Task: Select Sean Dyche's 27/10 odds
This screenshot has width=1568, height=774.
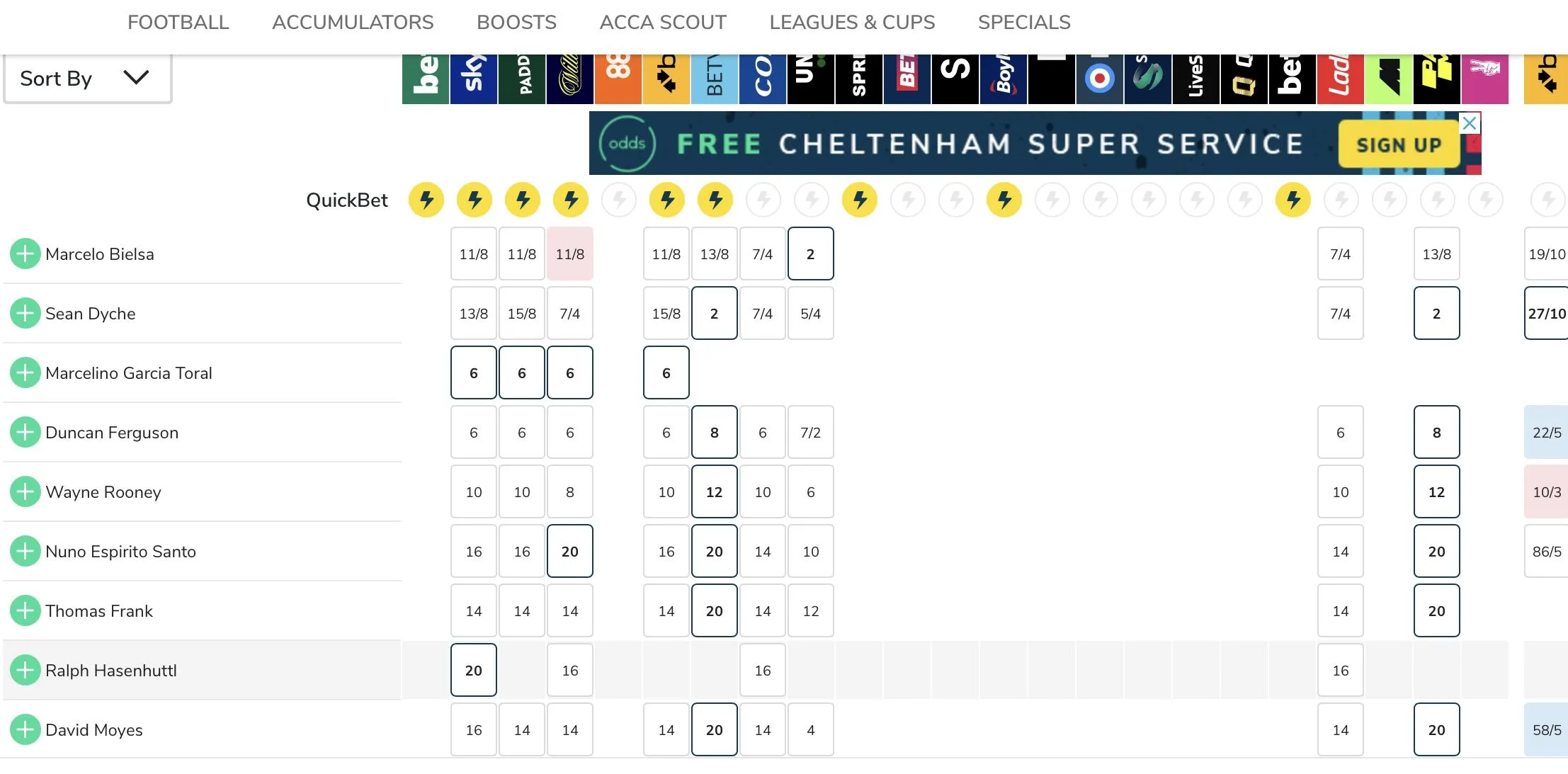Action: [x=1547, y=314]
